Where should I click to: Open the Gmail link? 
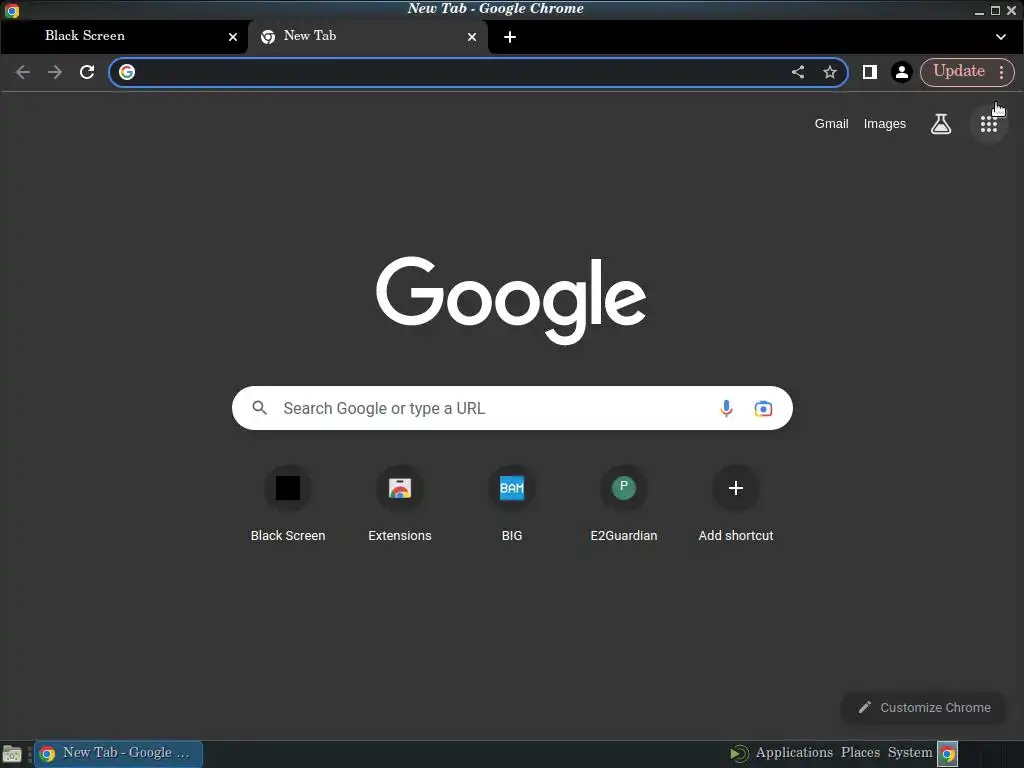click(x=831, y=123)
